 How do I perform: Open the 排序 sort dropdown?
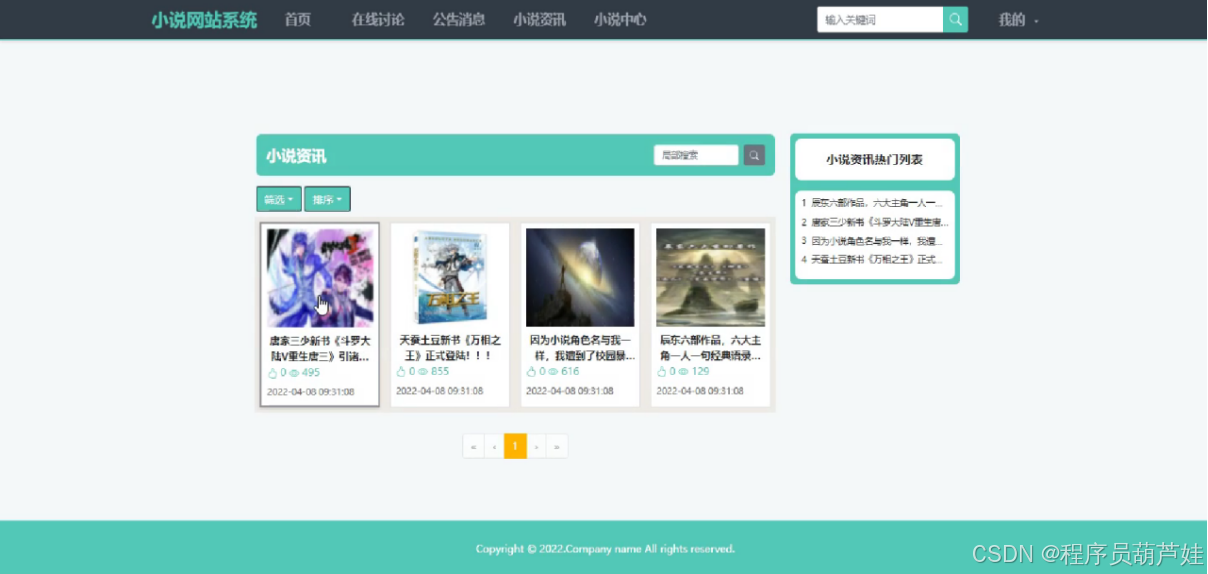pos(327,199)
